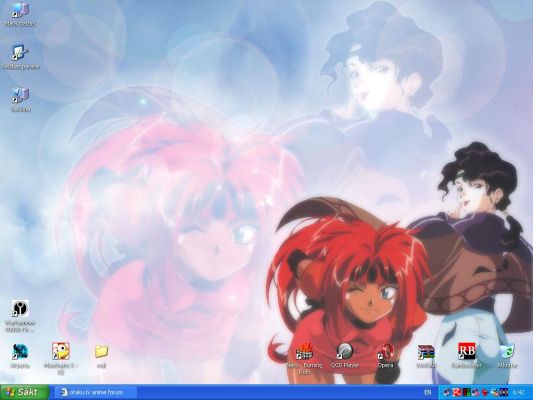Open the WinRAR books icon
Screen dimensions: 533x400
tap(426, 355)
